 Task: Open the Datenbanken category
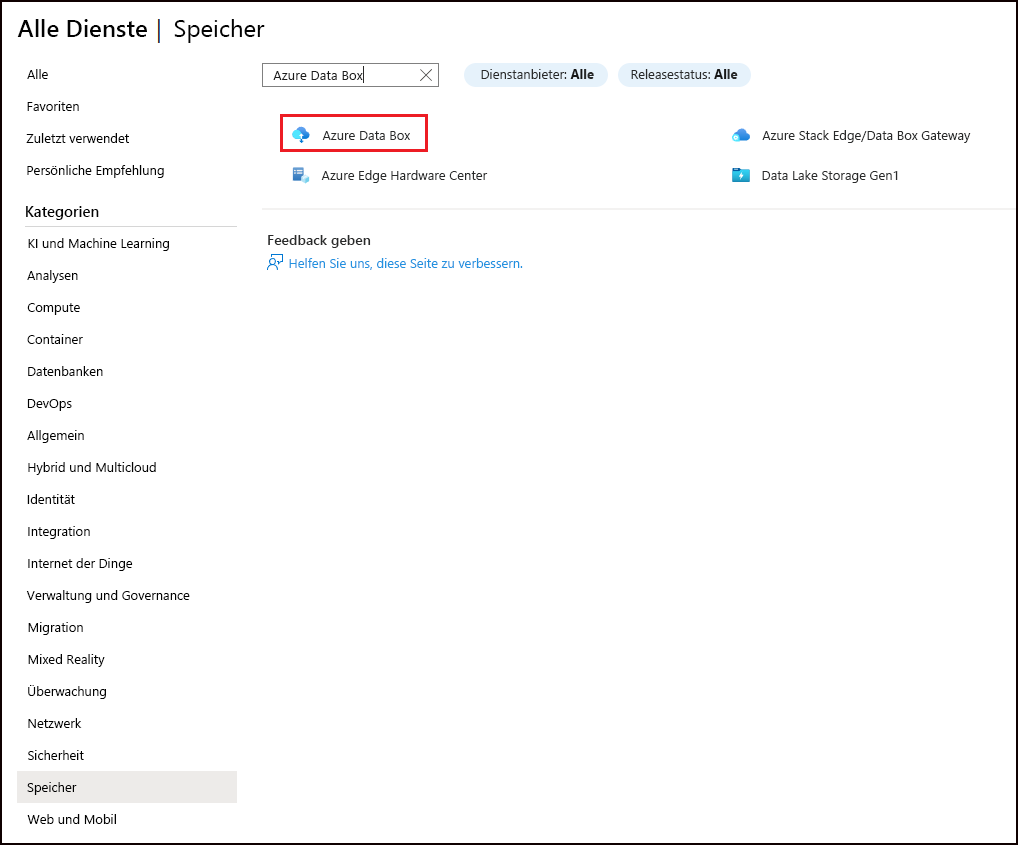tap(65, 371)
